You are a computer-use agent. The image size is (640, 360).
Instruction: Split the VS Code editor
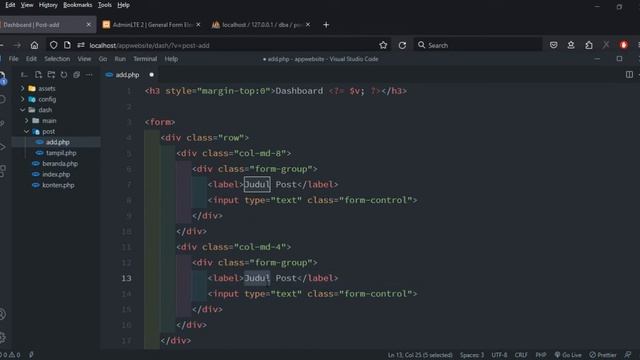tap(629, 75)
